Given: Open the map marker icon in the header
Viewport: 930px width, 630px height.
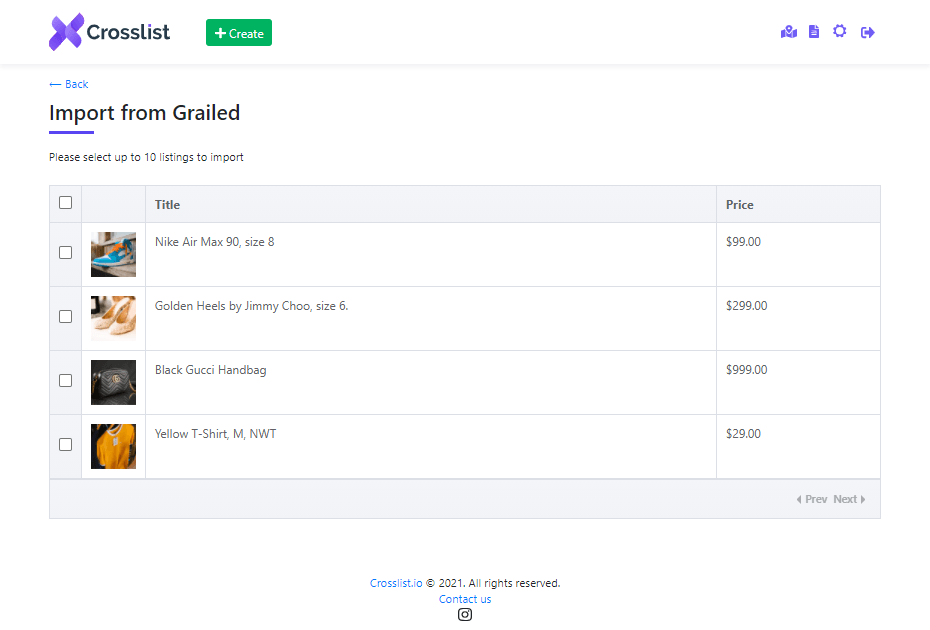Looking at the screenshot, I should point(788,32).
